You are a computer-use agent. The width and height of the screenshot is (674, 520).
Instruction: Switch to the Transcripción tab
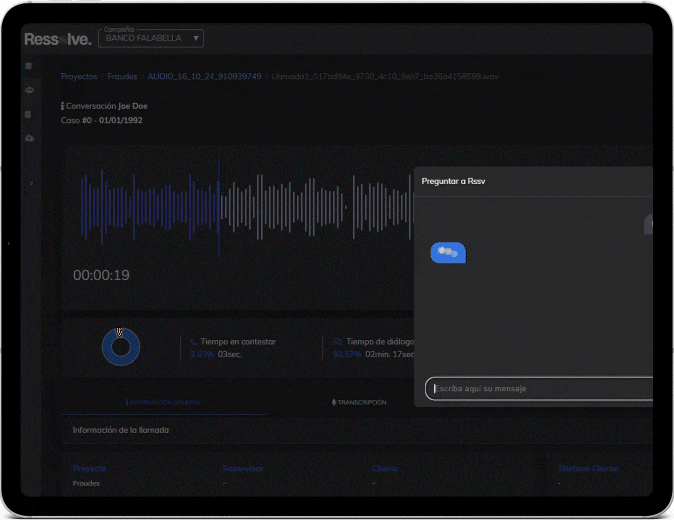pyautogui.click(x=358, y=402)
